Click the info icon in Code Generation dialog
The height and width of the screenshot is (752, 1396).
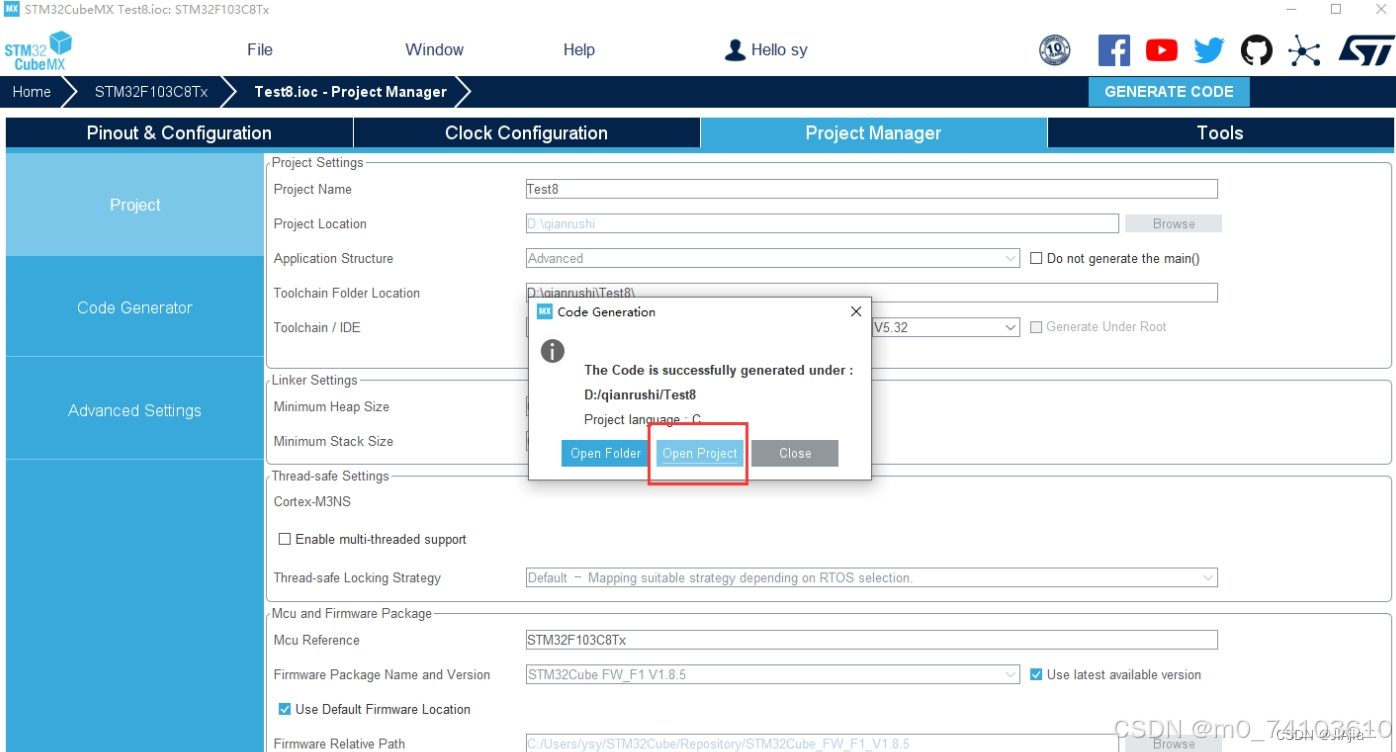pyautogui.click(x=552, y=351)
